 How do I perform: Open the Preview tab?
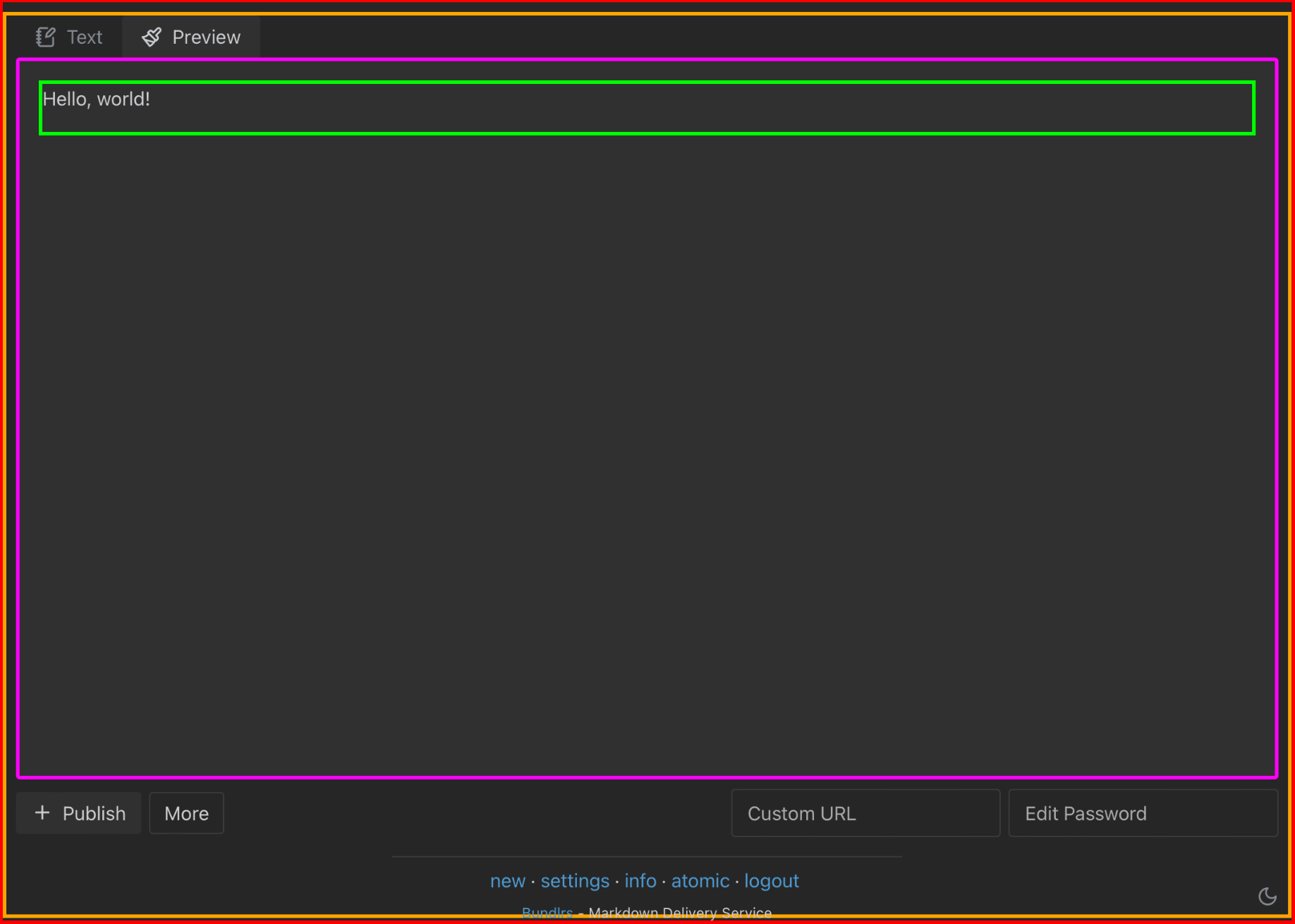coord(191,37)
